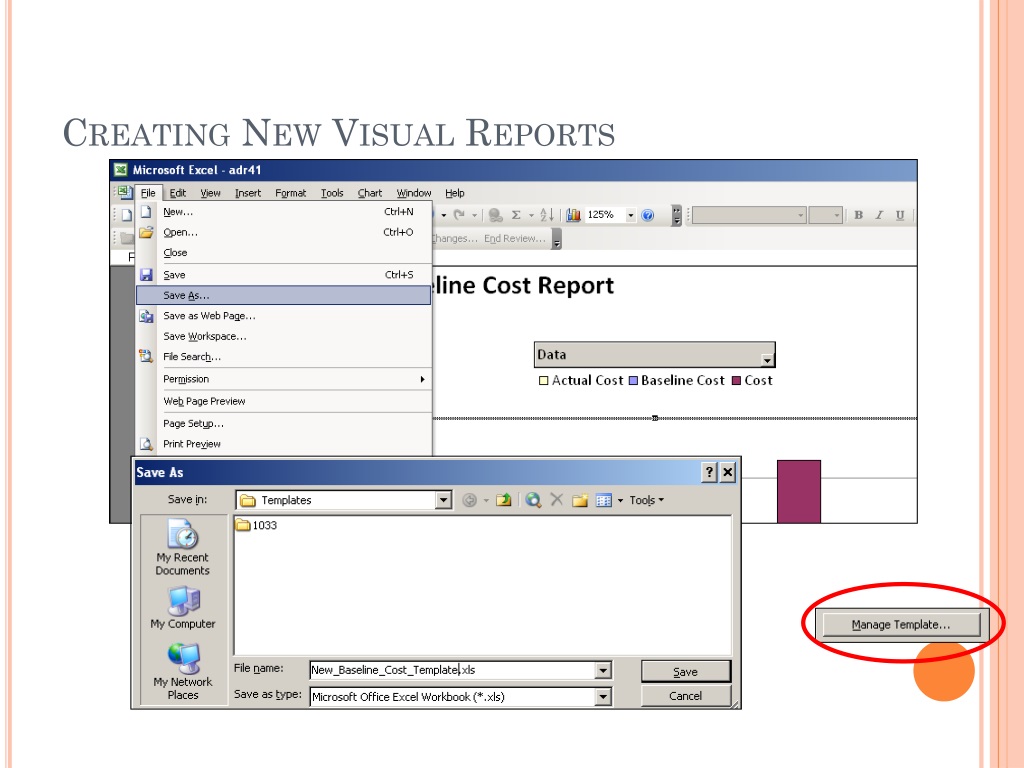Screen dimensions: 1024x768
Task: Select Save As... in File menu
Action: click(283, 295)
